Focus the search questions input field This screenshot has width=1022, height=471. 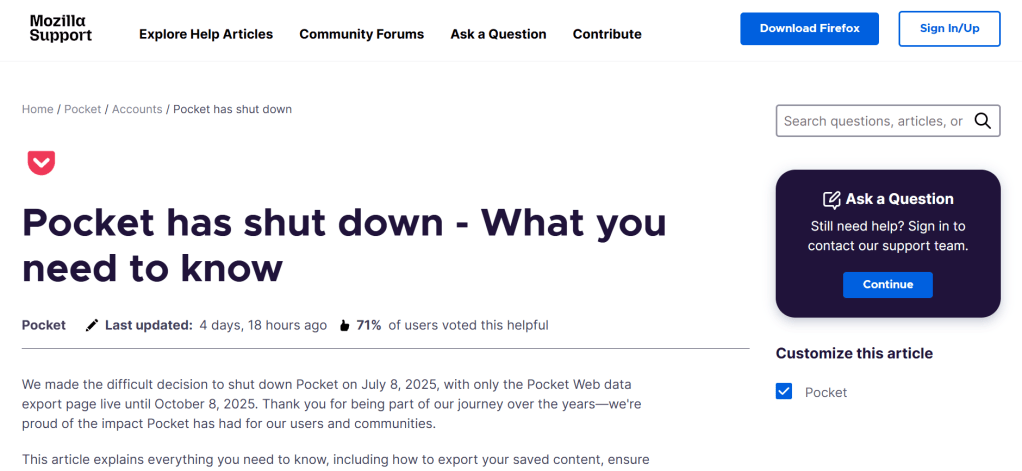(872, 121)
